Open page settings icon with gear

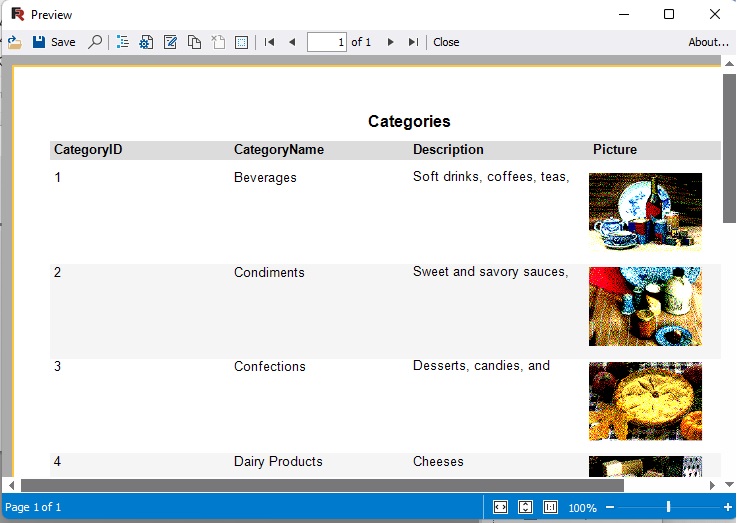click(x=146, y=42)
